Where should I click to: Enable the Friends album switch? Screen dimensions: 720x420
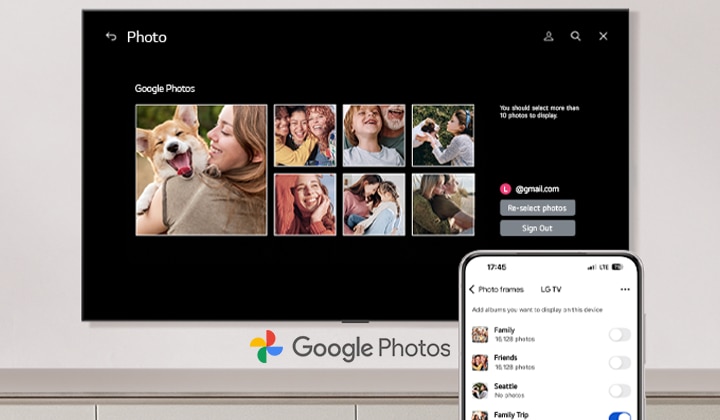point(619,363)
